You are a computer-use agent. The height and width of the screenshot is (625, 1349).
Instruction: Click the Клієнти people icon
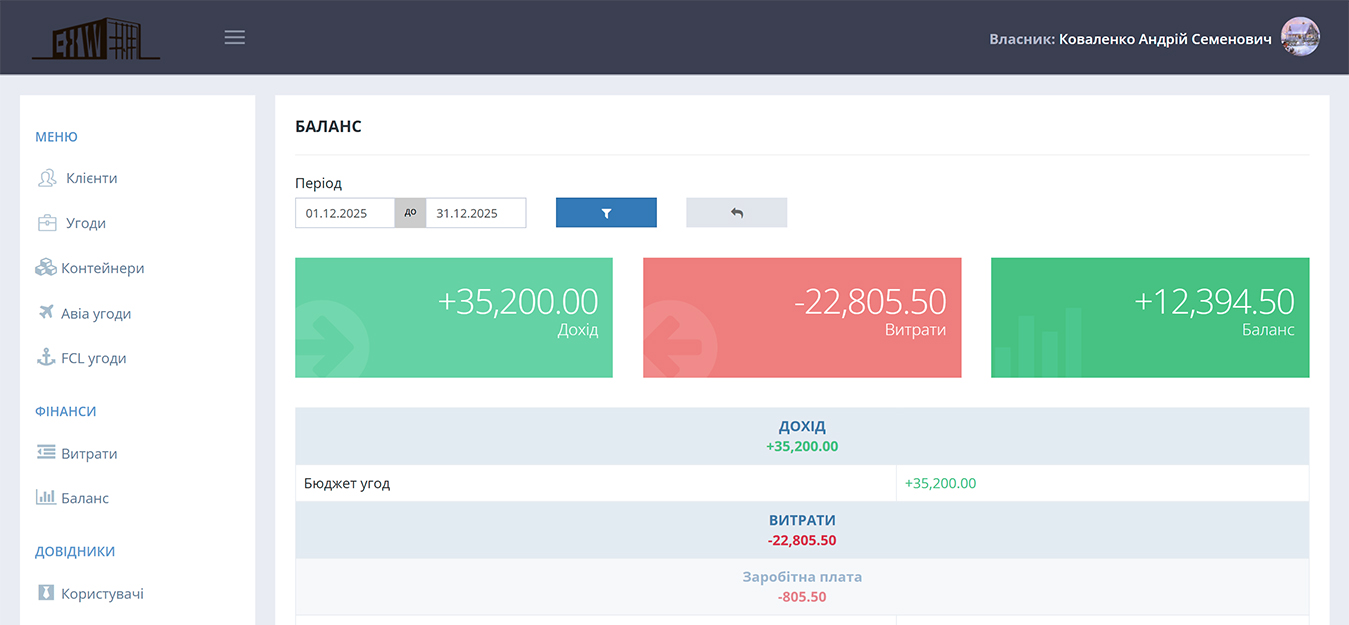(x=47, y=178)
